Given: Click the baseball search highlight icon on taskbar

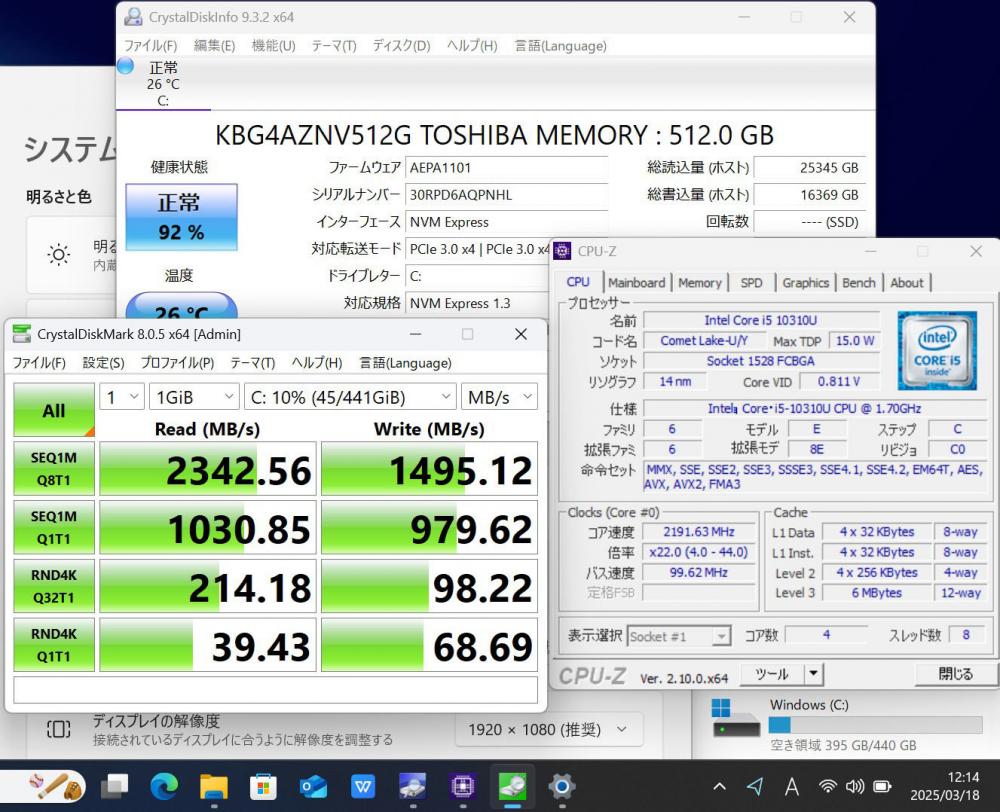Looking at the screenshot, I should pyautogui.click(x=56, y=786).
